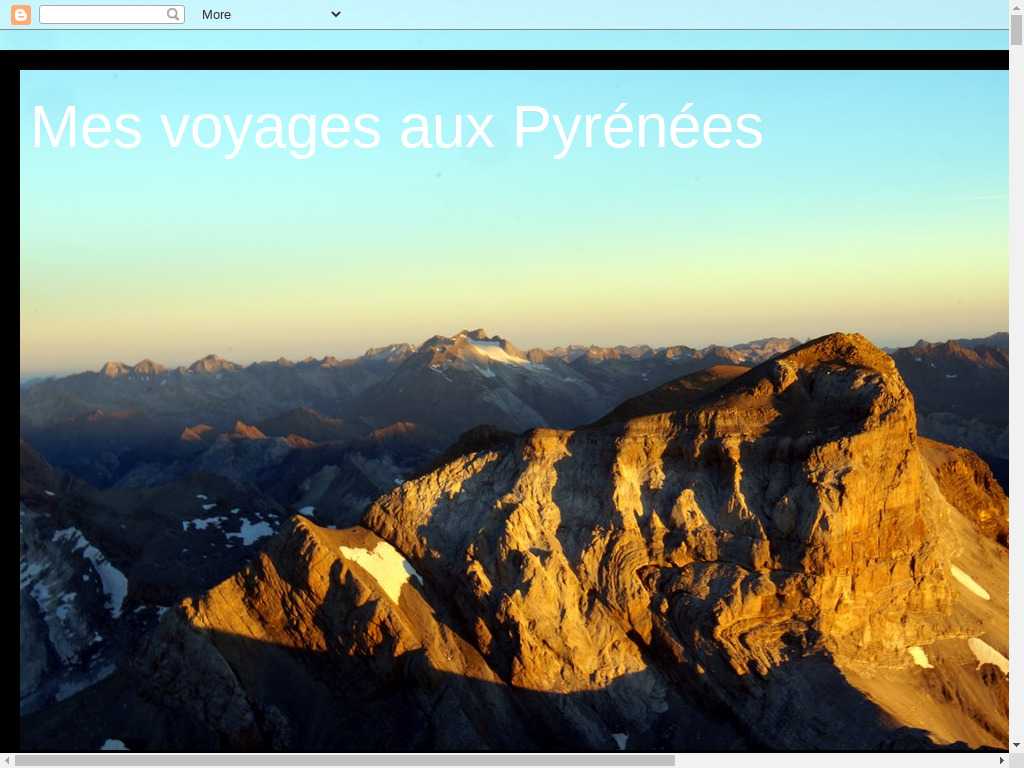Click the orange Blogger logo icon

click(21, 14)
